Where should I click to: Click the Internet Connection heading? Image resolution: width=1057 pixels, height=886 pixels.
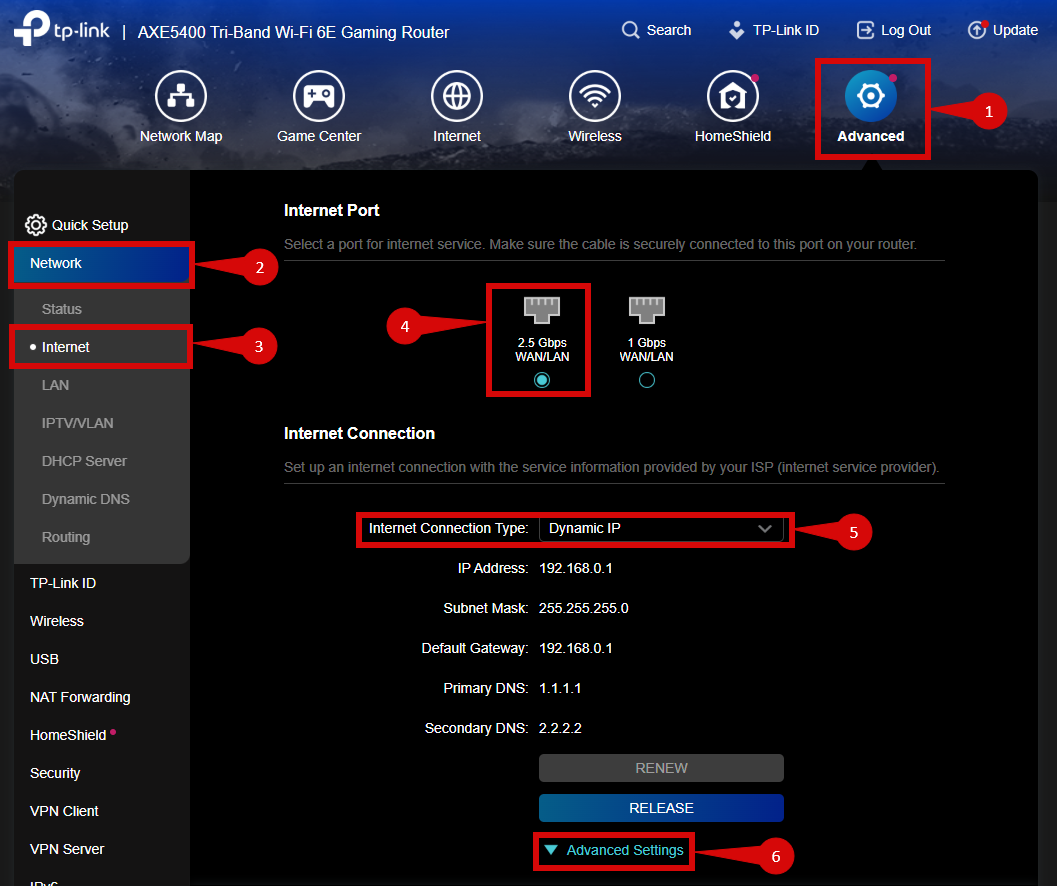(359, 434)
